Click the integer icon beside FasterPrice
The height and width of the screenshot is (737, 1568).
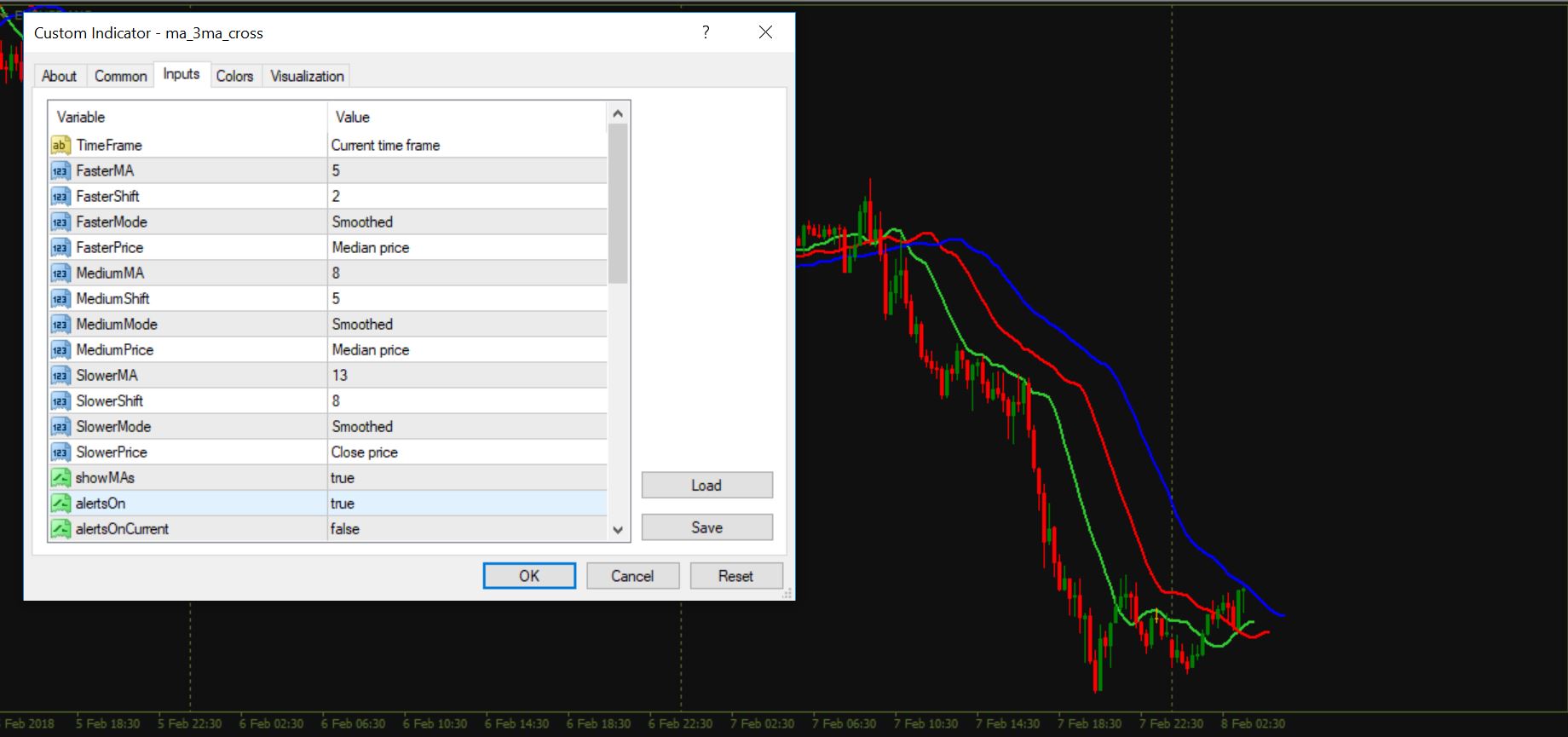[x=60, y=247]
